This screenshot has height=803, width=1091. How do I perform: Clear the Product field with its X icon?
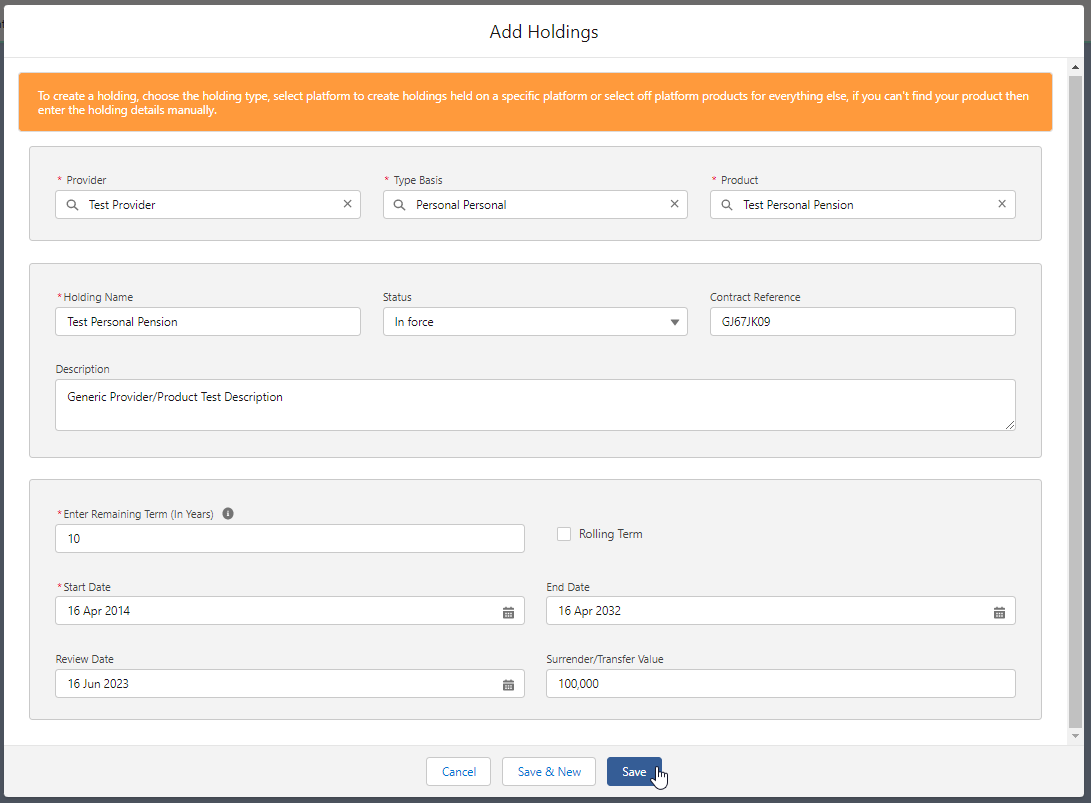tap(1002, 204)
